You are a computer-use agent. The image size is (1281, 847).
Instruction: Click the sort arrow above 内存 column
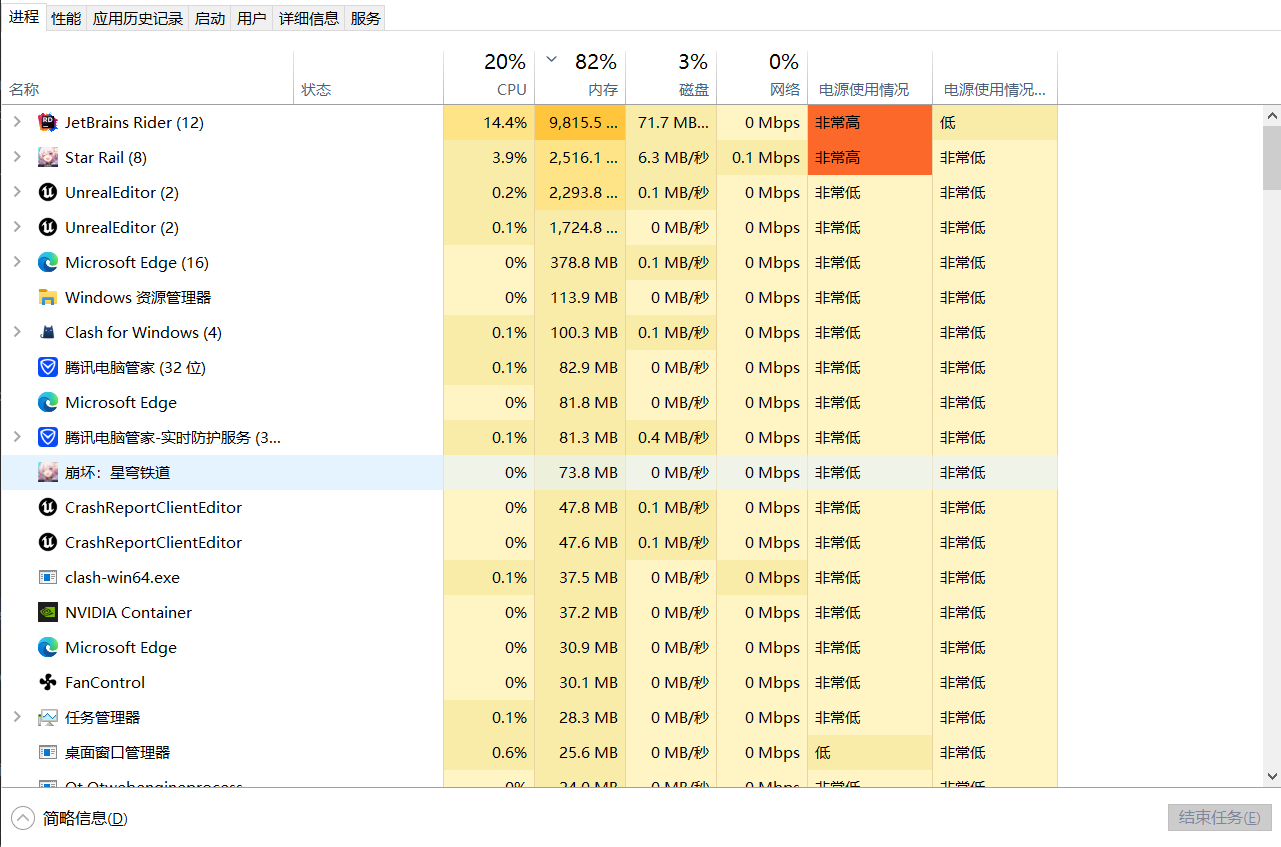(x=551, y=60)
